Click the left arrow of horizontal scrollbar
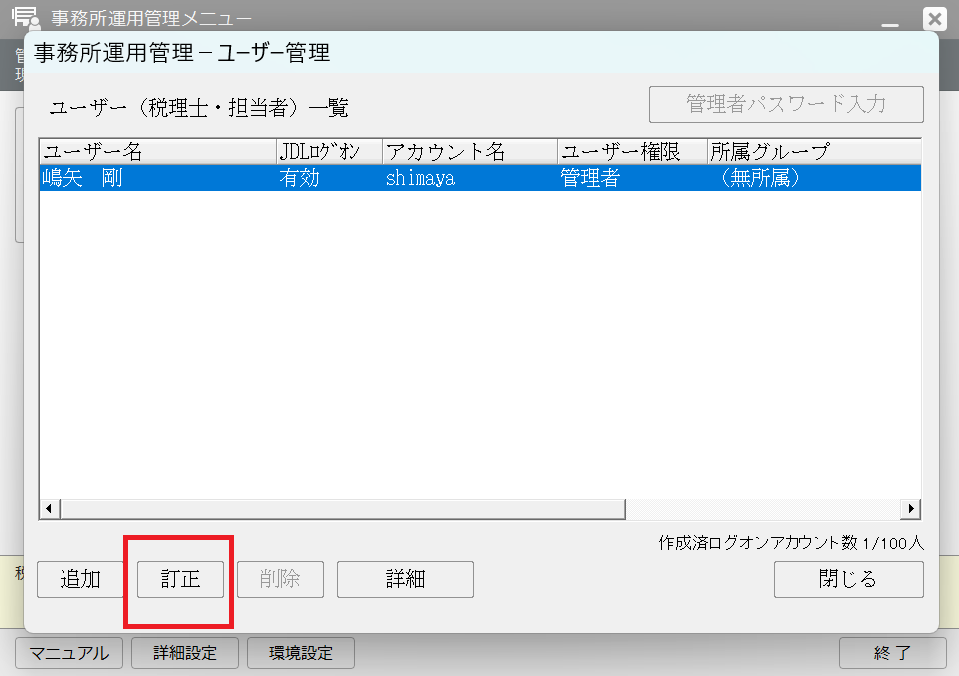This screenshot has height=676, width=959. 49,509
